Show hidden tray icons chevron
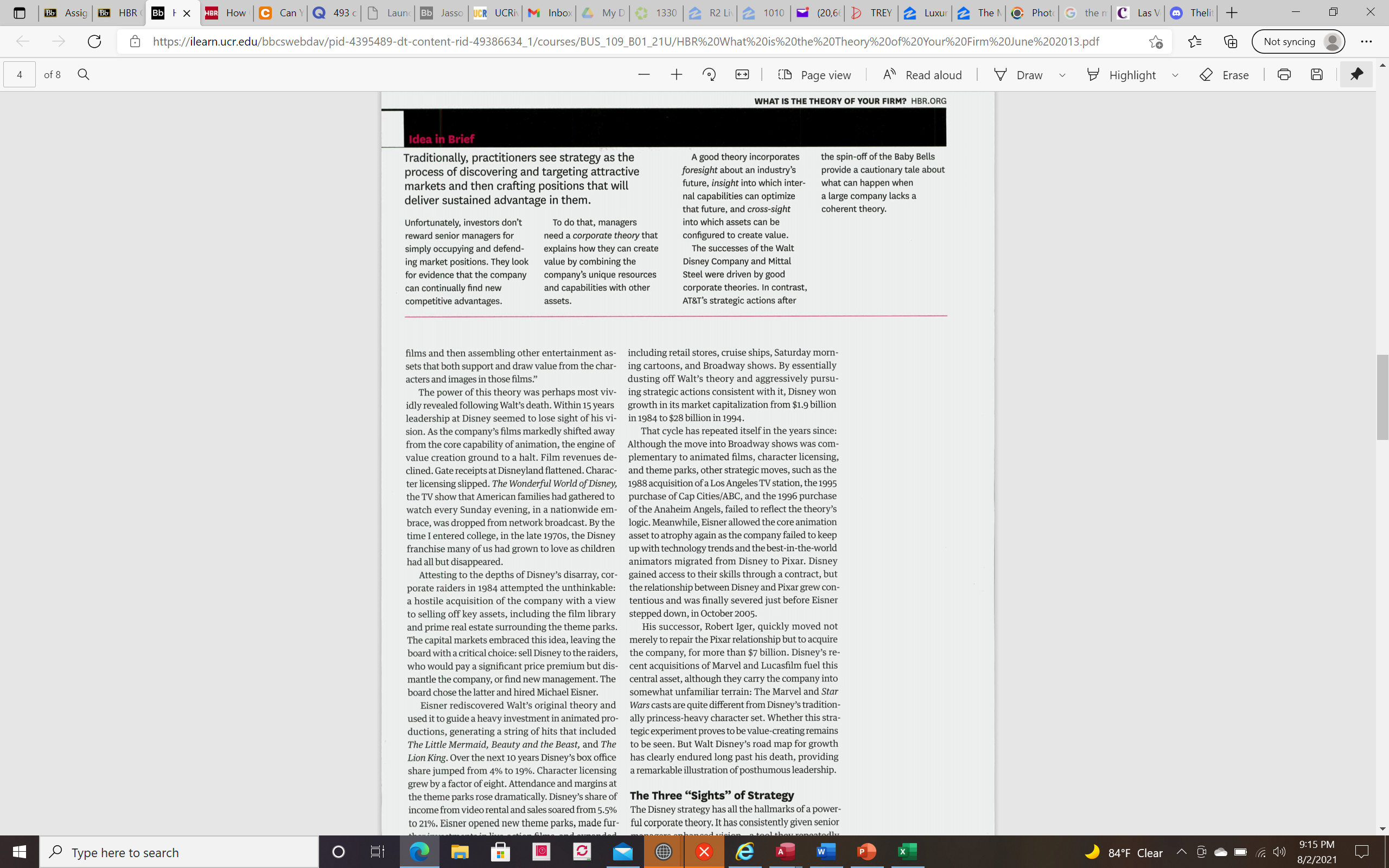Viewport: 1389px width, 868px height. coord(1182,852)
